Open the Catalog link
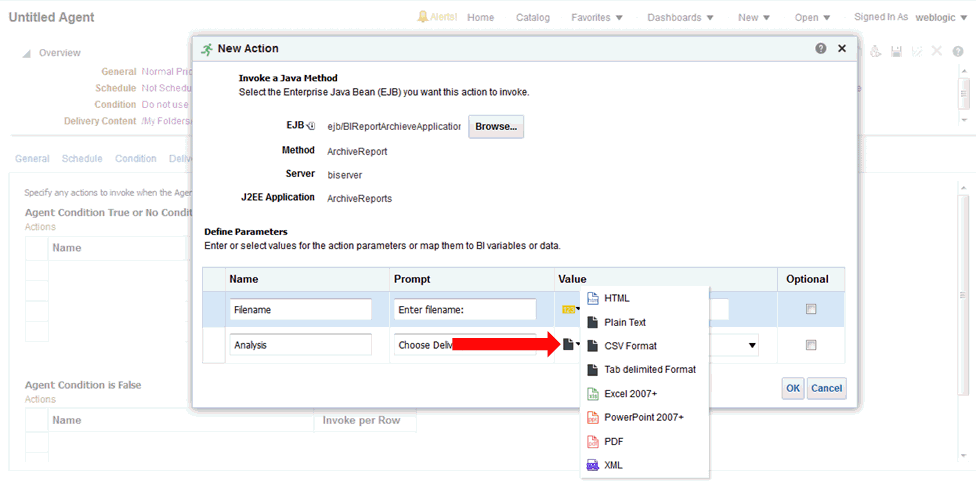 tap(533, 17)
